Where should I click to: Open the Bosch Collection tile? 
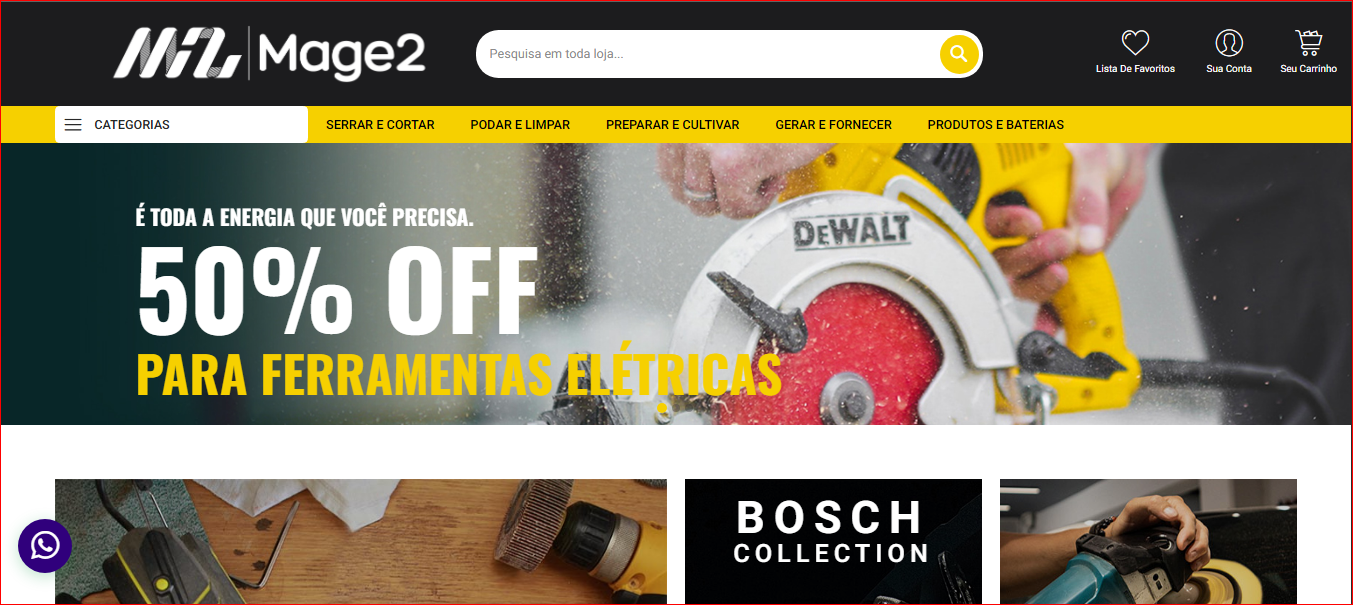[x=833, y=541]
